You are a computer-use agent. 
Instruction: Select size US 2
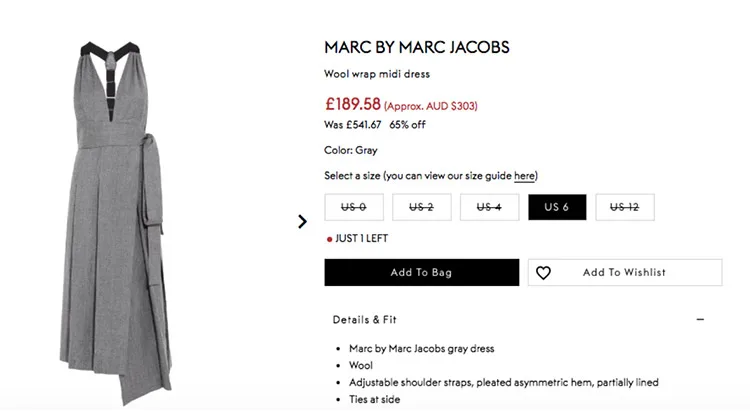(x=421, y=207)
